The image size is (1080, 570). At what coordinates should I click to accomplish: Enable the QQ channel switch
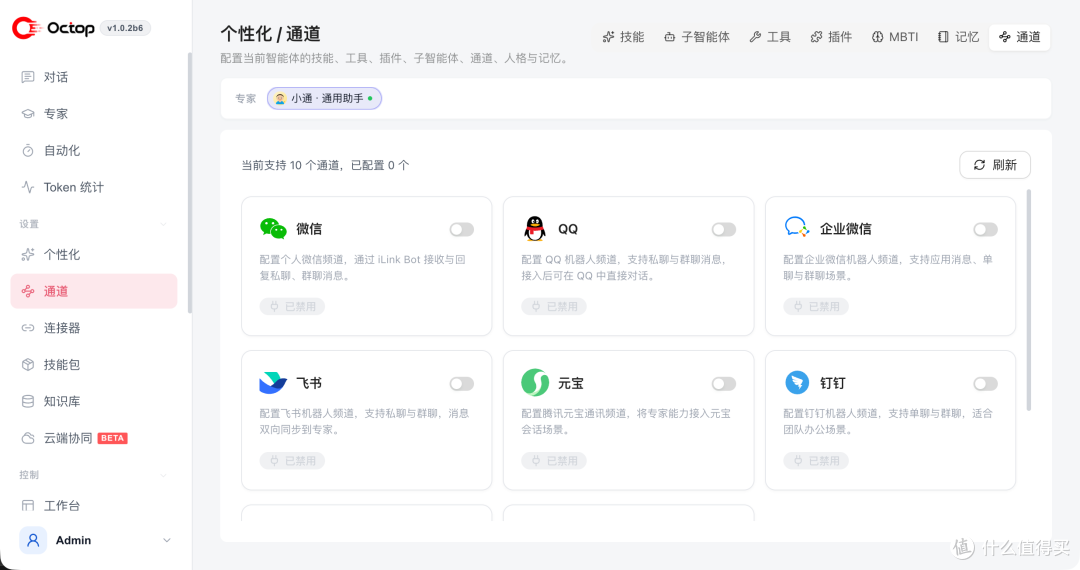click(x=723, y=229)
